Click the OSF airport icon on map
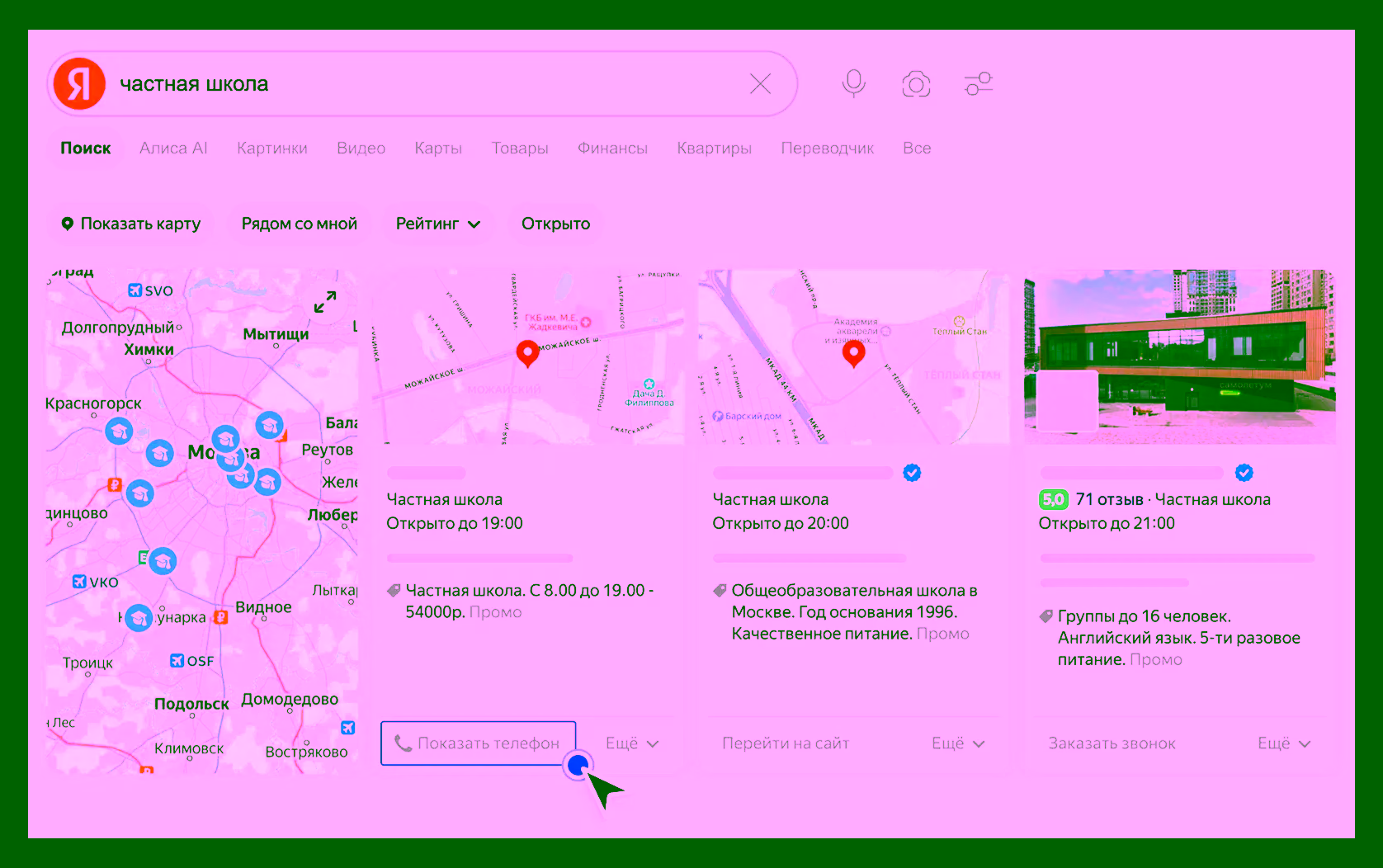Viewport: 1383px width, 868px height. coord(177,661)
